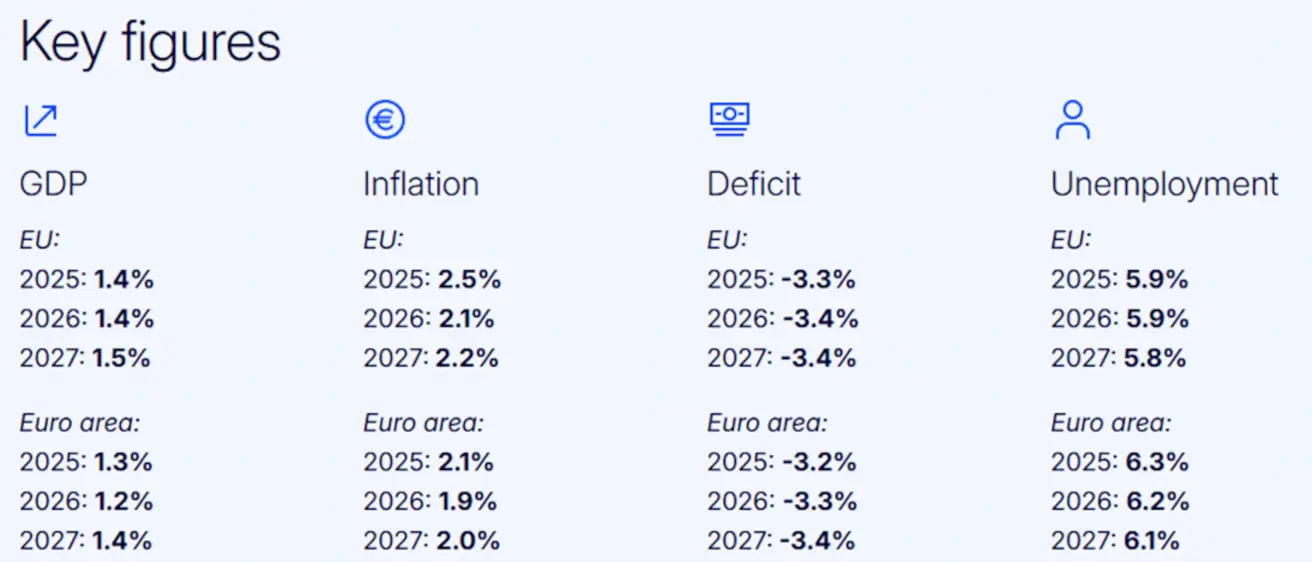Screen dimensions: 1312x562
Task: Click the banknote Deficit icon
Action: pyautogui.click(x=729, y=120)
